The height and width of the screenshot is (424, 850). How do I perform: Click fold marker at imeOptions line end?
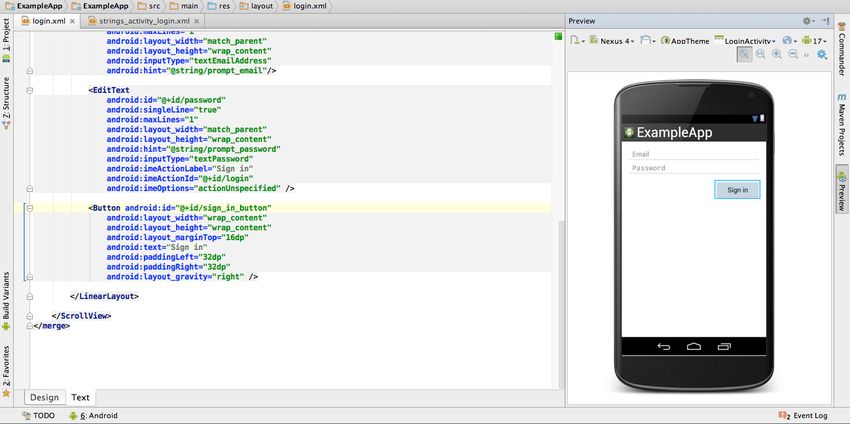tap(29, 189)
